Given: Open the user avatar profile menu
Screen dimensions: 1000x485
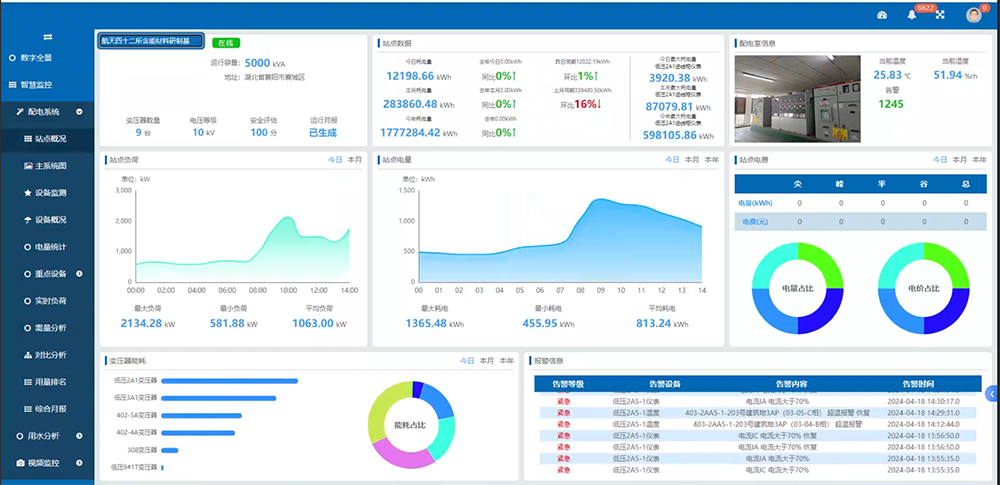Looking at the screenshot, I should 973,15.
